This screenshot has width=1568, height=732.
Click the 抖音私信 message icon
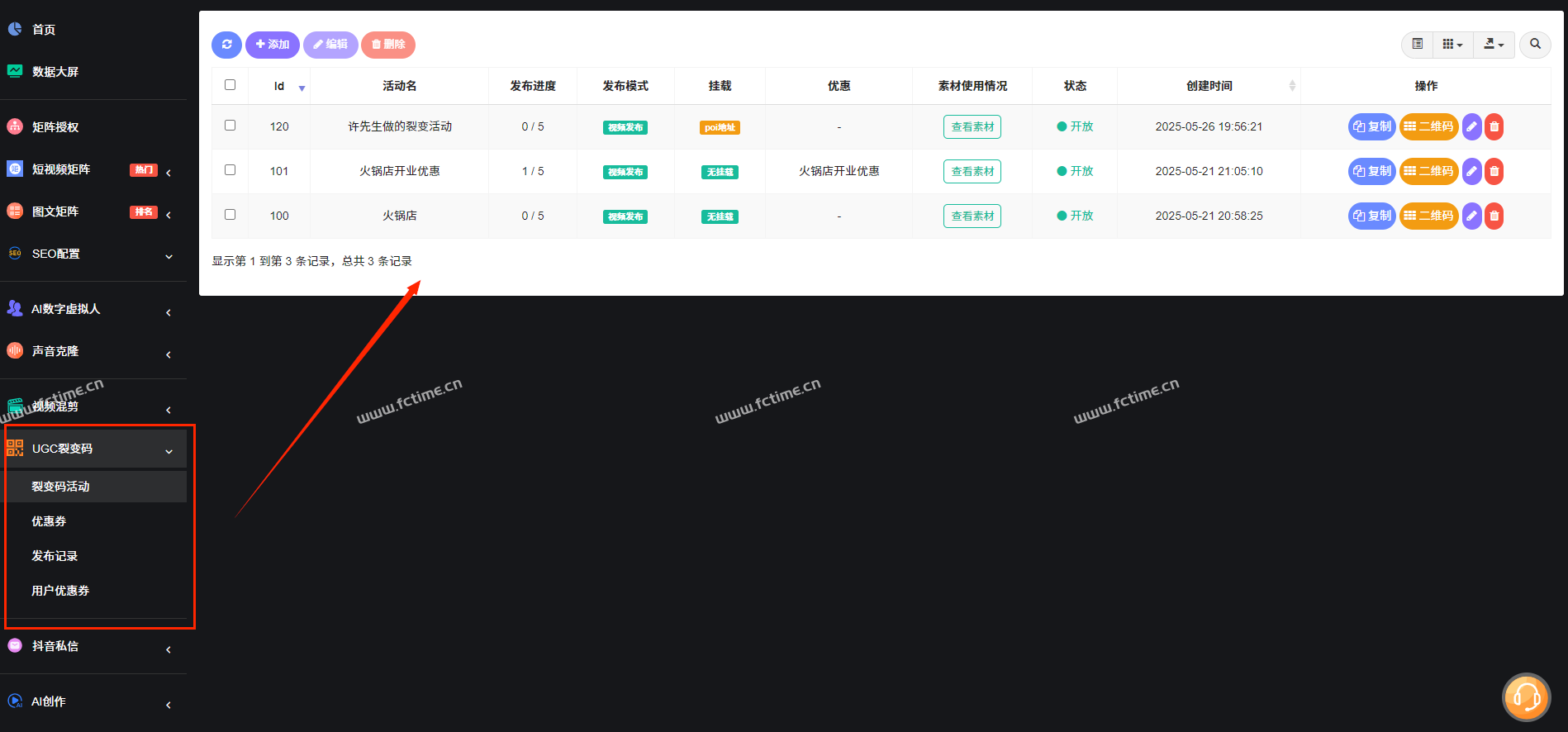15,645
